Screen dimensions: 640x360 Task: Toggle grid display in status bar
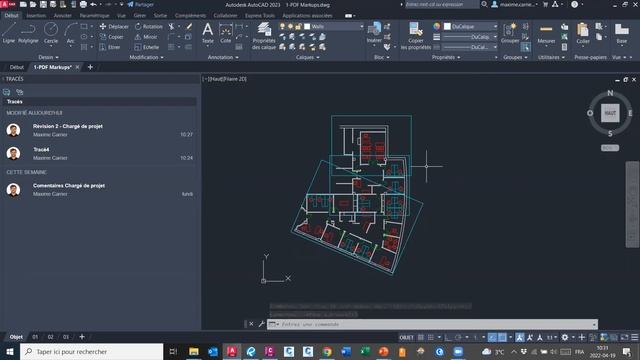pos(421,337)
